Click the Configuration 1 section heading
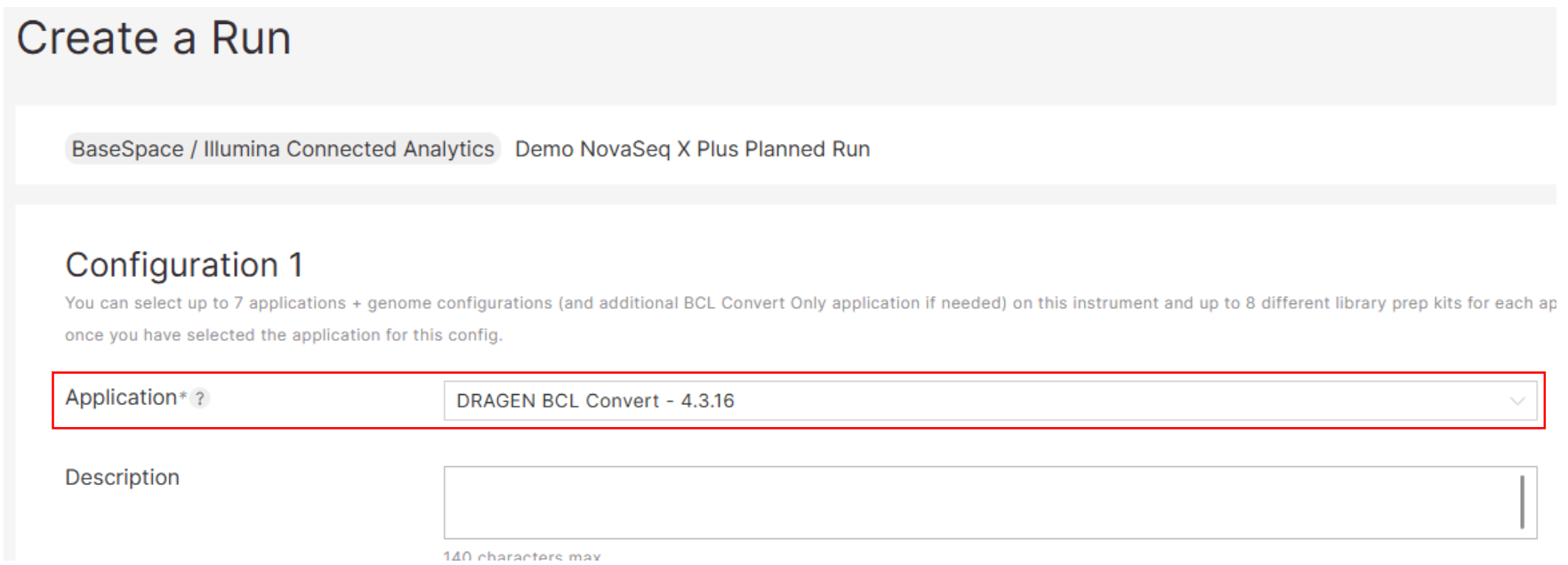Screen dimensions: 1568x565 click(x=184, y=265)
